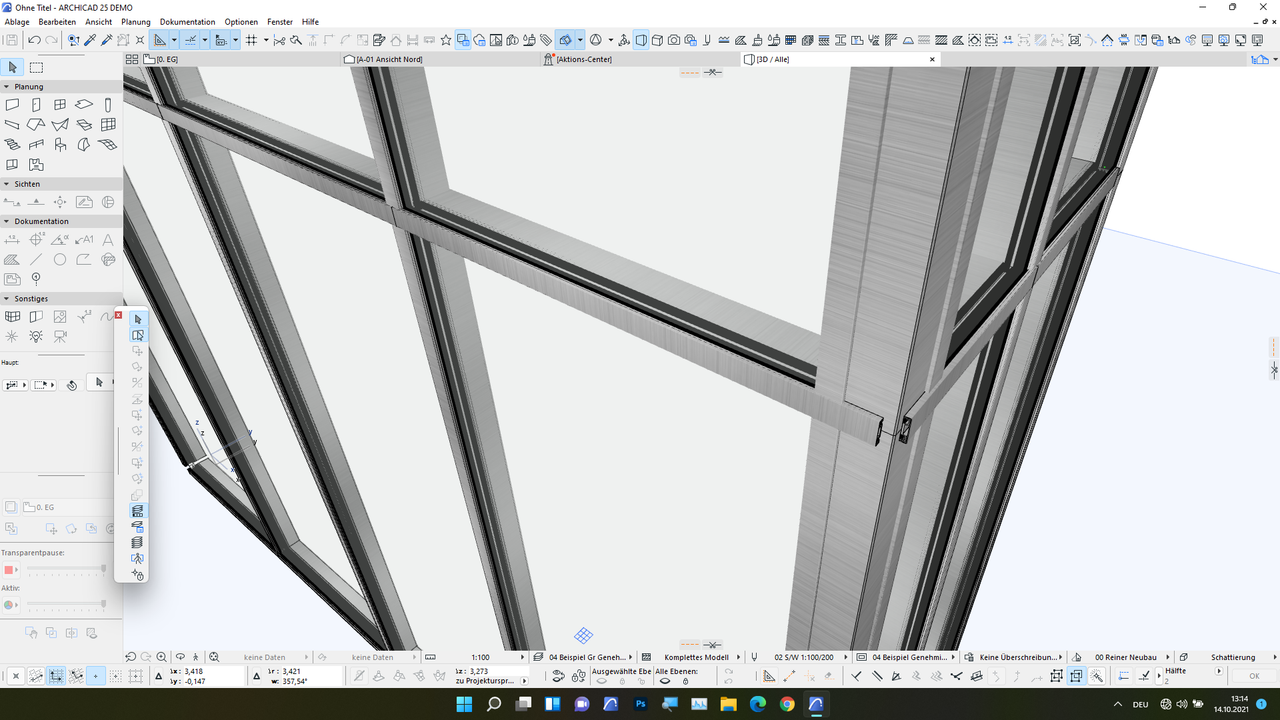This screenshot has width=1280, height=720.
Task: Toggle the eye icon under Alle Ebenen
Action: point(665,680)
